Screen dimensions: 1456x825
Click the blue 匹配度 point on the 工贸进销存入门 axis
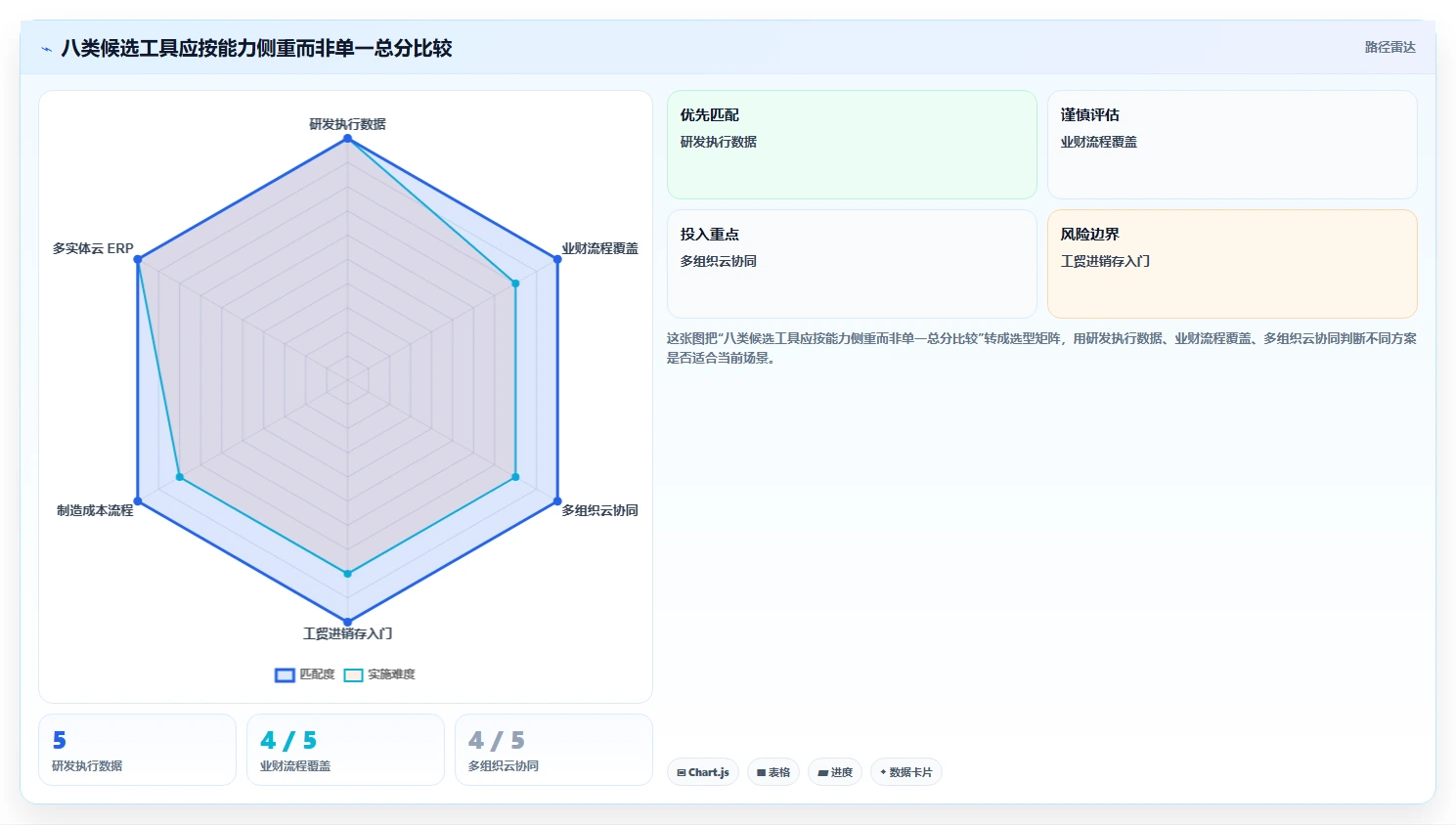347,622
